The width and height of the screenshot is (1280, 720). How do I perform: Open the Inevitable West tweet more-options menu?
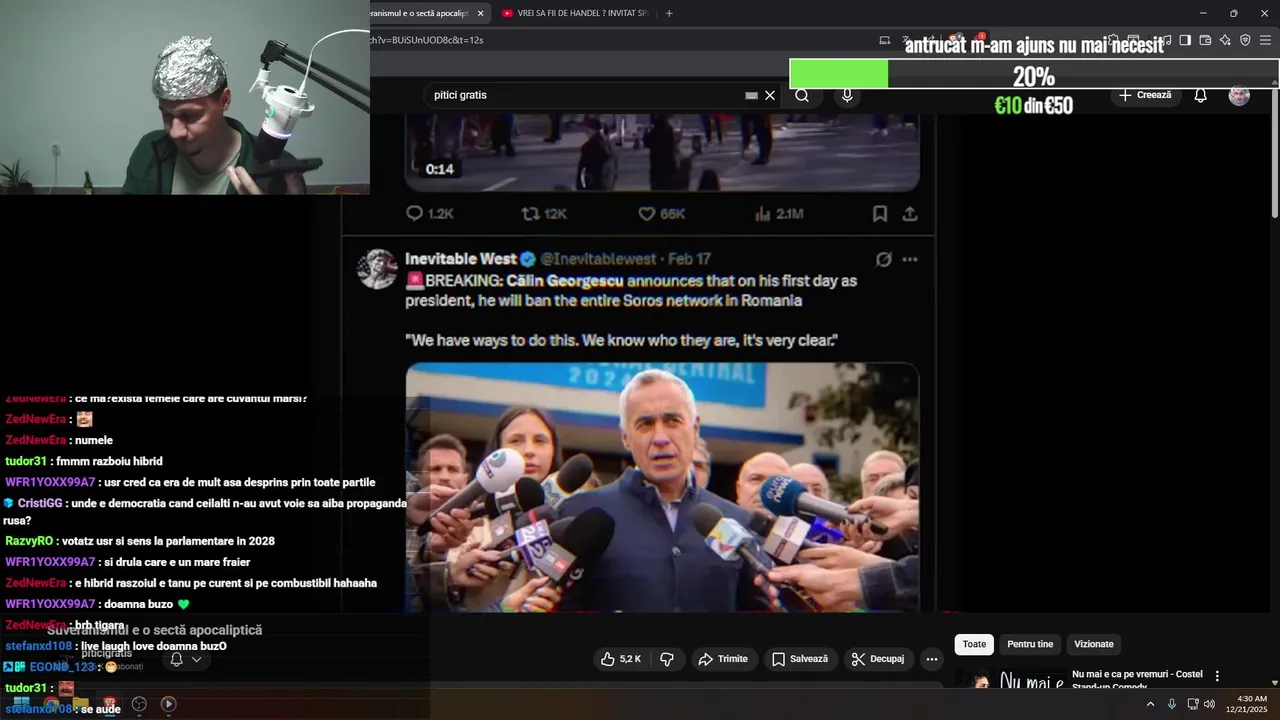click(910, 259)
